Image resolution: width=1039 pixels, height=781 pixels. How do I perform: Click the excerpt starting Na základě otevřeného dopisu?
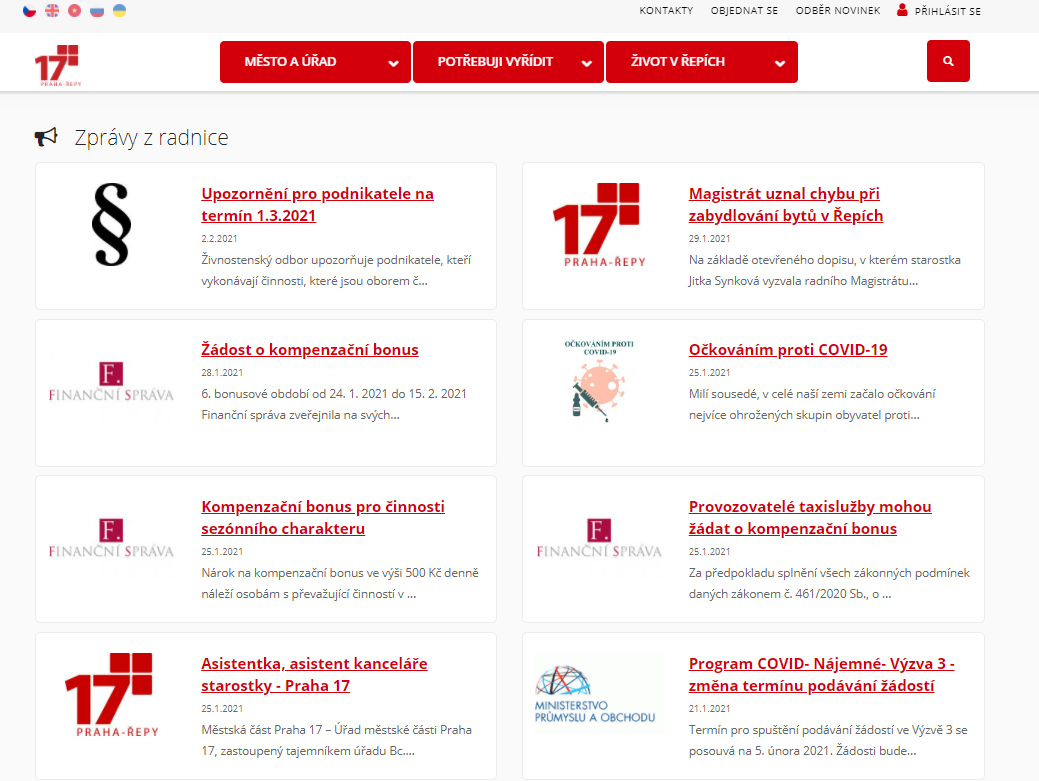(824, 270)
